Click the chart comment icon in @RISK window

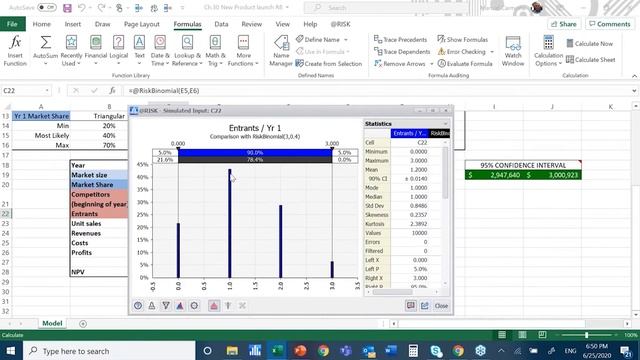pos(411,306)
